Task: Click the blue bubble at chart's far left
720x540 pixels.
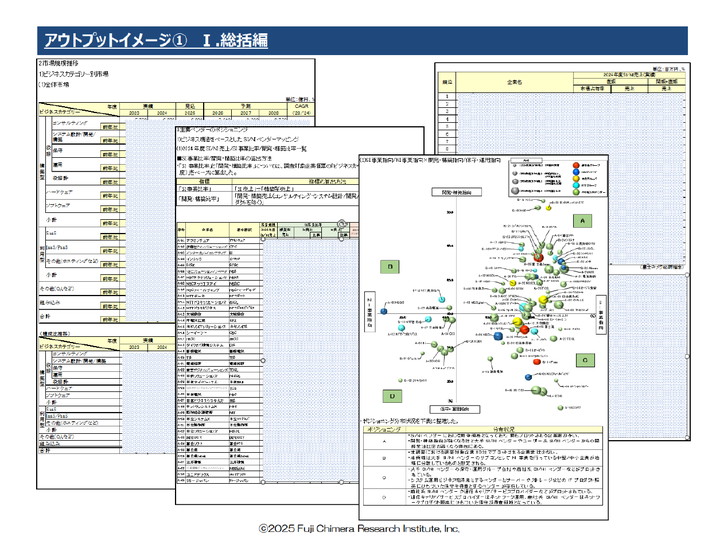Action: (384, 311)
